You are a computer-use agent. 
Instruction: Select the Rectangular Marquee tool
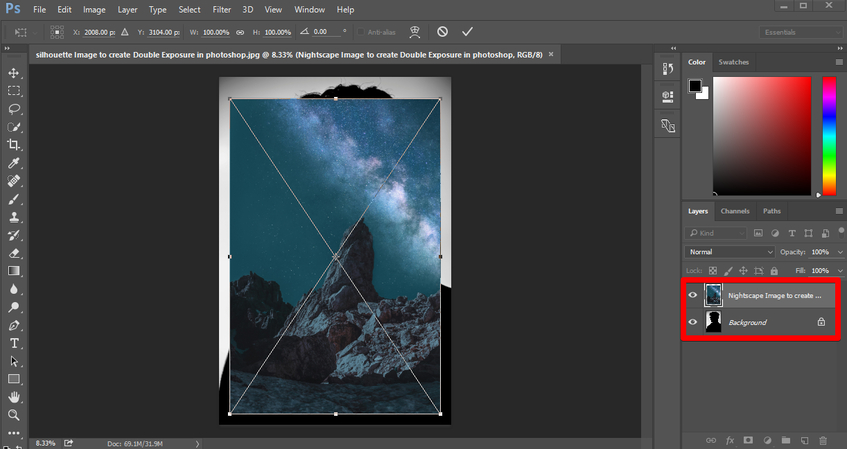pyautogui.click(x=14, y=91)
